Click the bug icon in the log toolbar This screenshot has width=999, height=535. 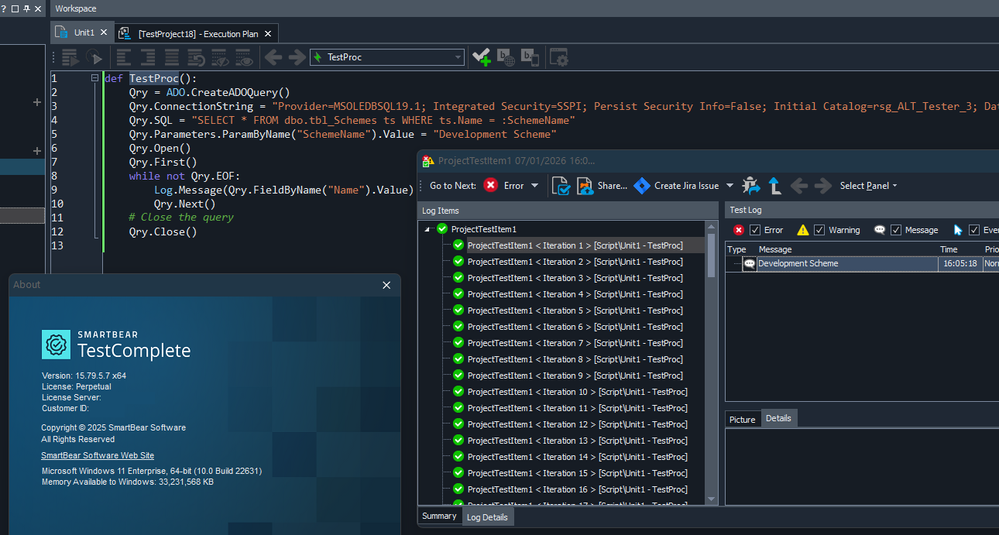(751, 185)
